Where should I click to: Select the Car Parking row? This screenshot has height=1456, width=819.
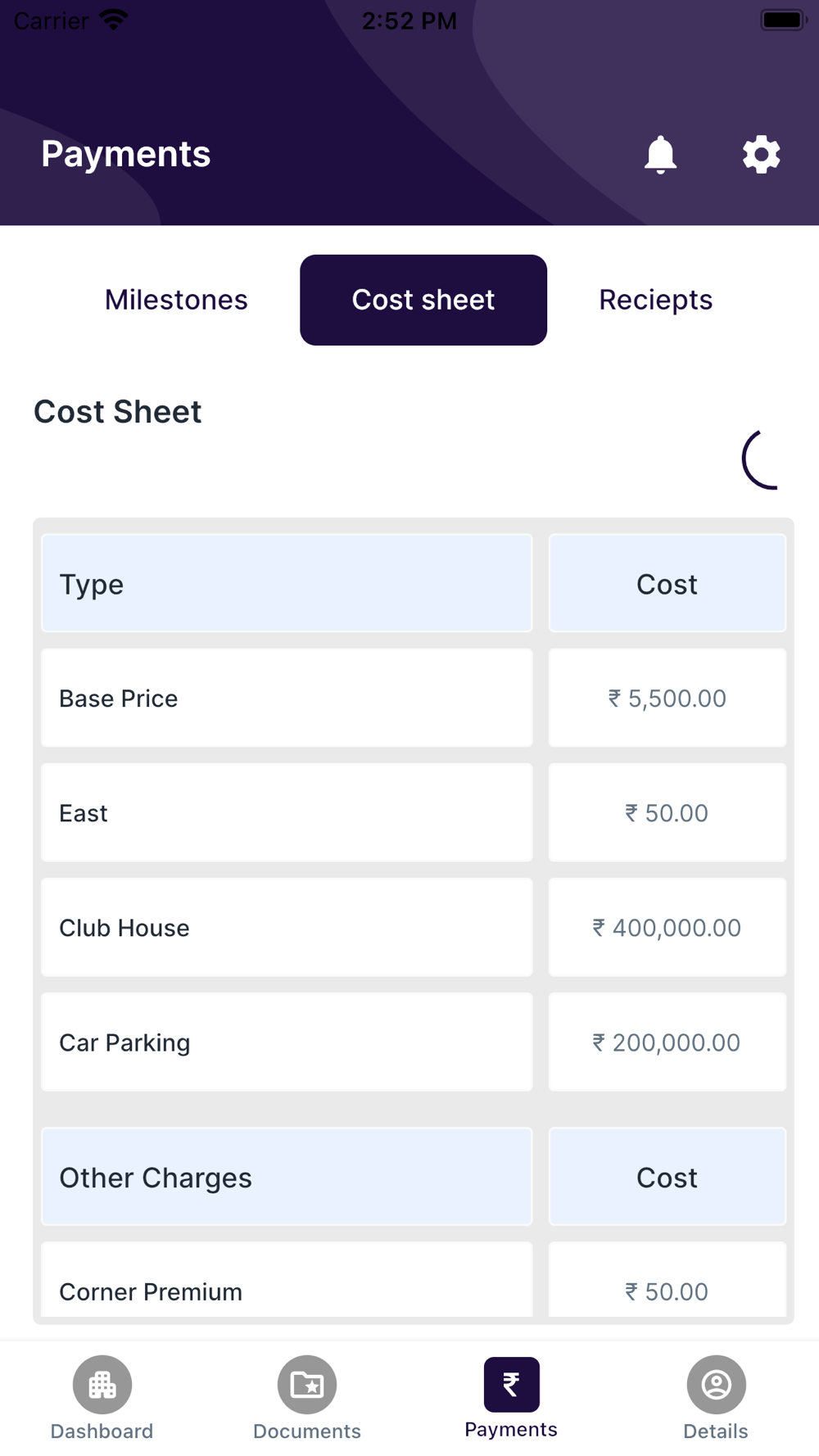[x=287, y=1042]
